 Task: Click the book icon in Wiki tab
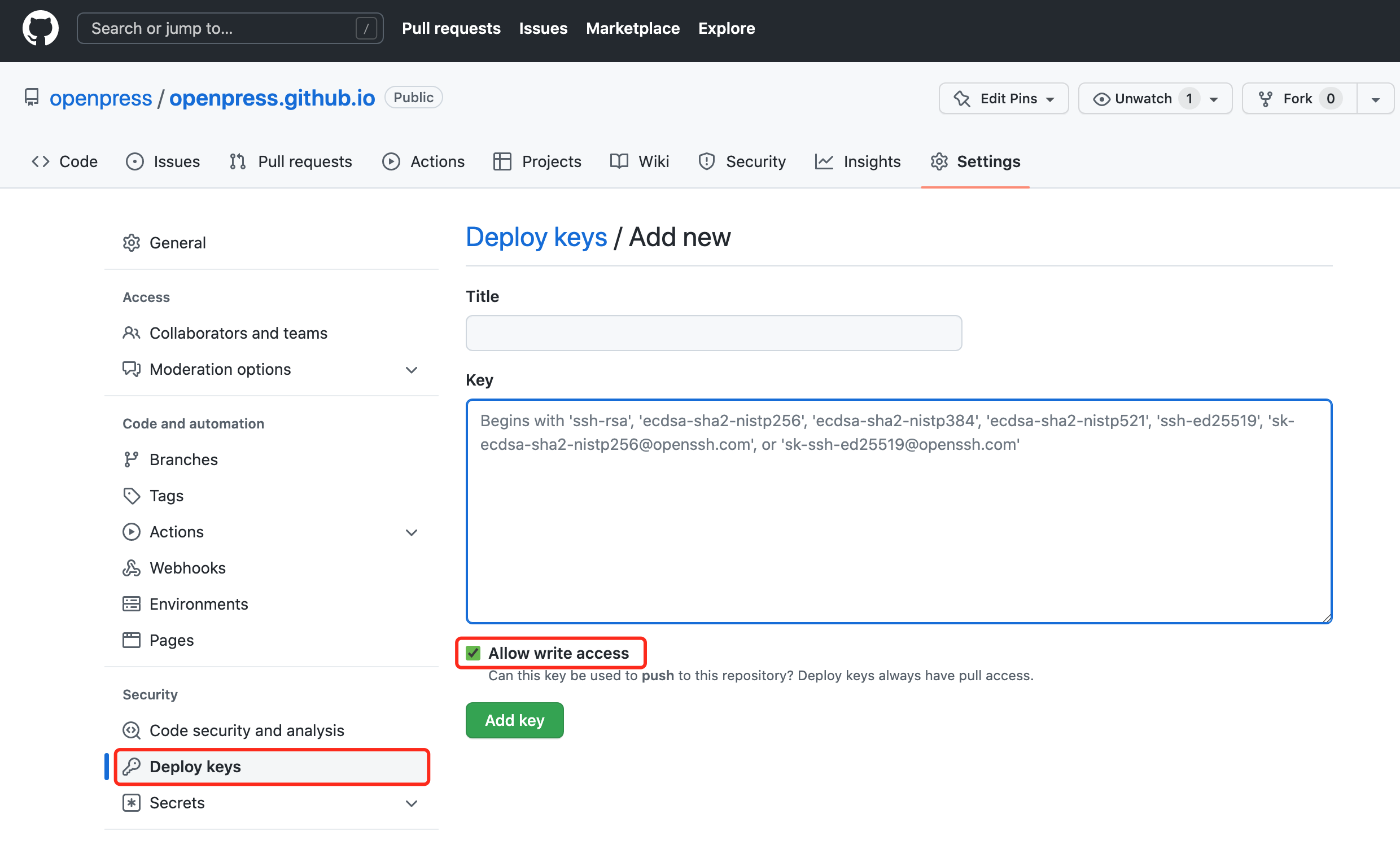[619, 162]
